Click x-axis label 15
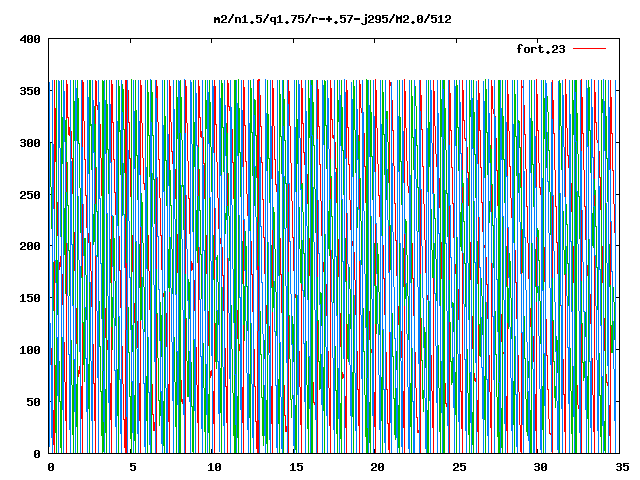This screenshot has width=640, height=480. [x=296, y=467]
